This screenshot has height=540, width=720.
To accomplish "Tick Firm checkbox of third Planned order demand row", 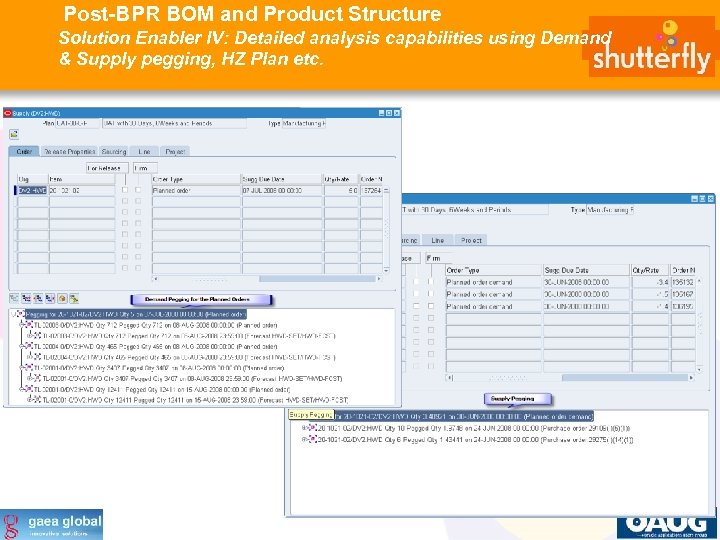I will coord(431,306).
